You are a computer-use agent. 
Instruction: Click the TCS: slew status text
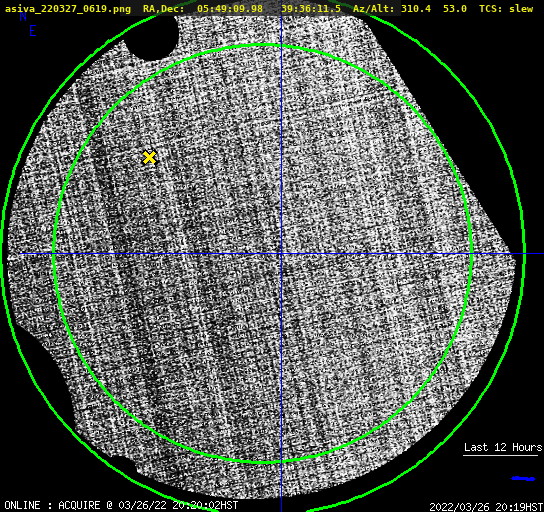pos(506,8)
